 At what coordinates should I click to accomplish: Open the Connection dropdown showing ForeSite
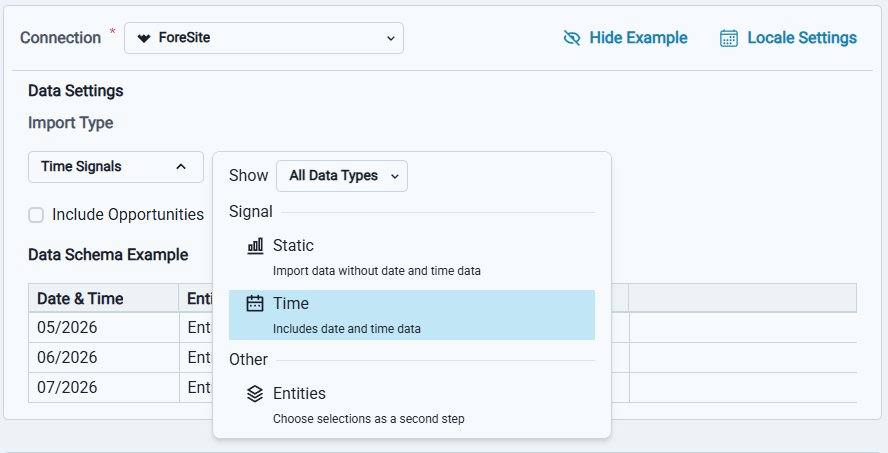(x=264, y=38)
